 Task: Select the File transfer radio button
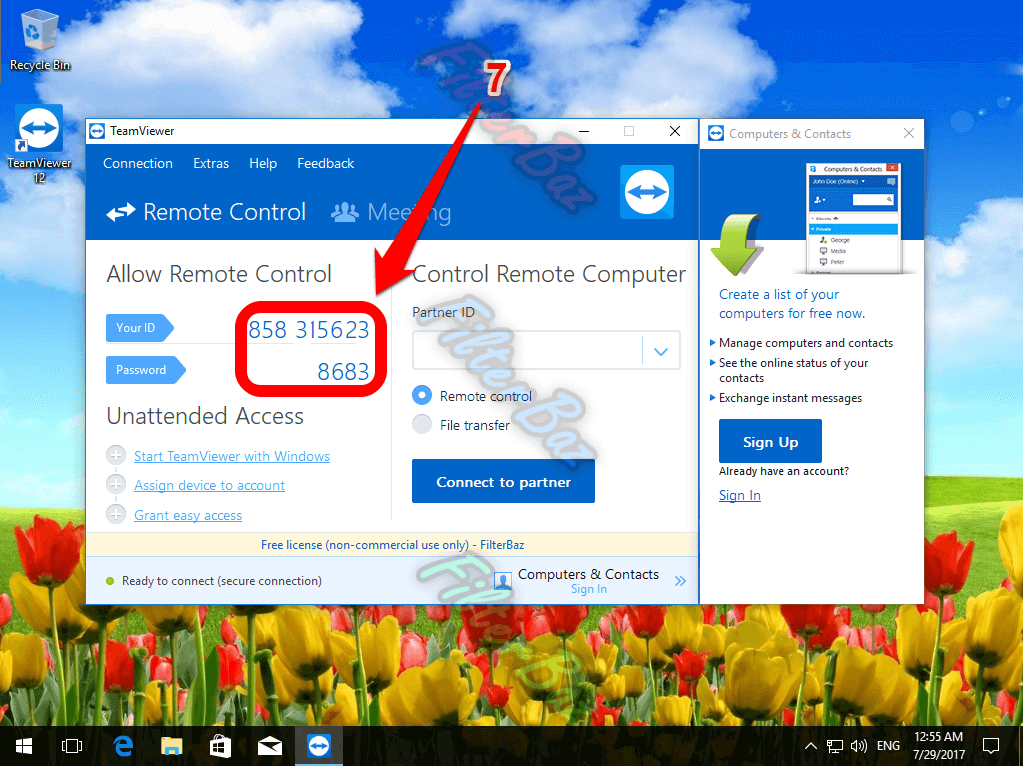coord(421,424)
